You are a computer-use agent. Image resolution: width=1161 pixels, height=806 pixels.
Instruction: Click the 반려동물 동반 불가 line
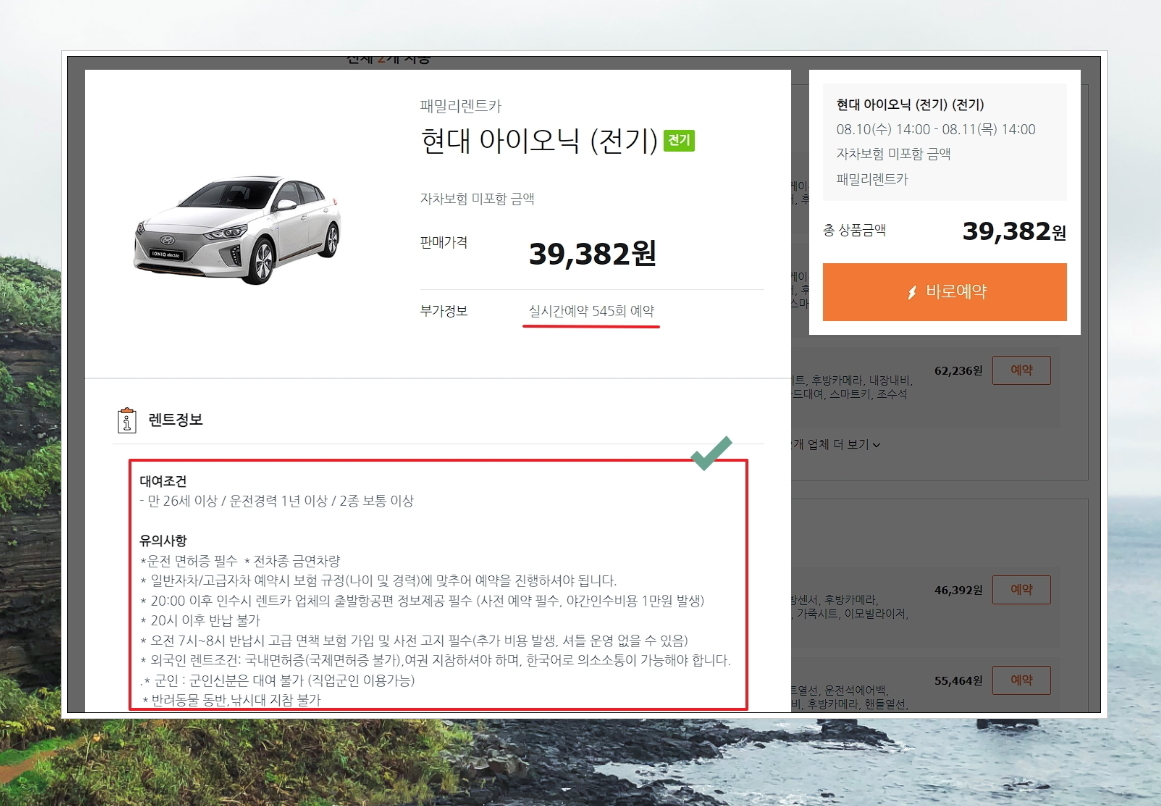pos(232,699)
